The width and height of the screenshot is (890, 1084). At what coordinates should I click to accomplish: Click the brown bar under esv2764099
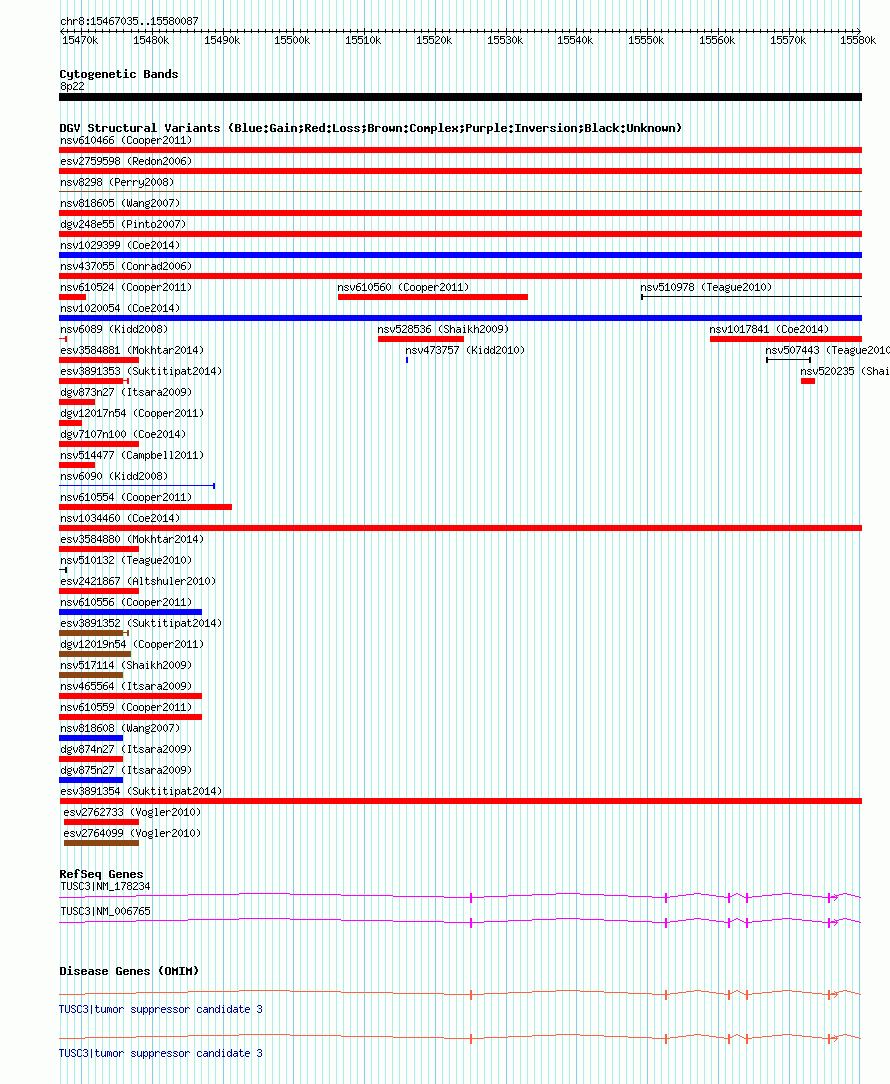[102, 843]
